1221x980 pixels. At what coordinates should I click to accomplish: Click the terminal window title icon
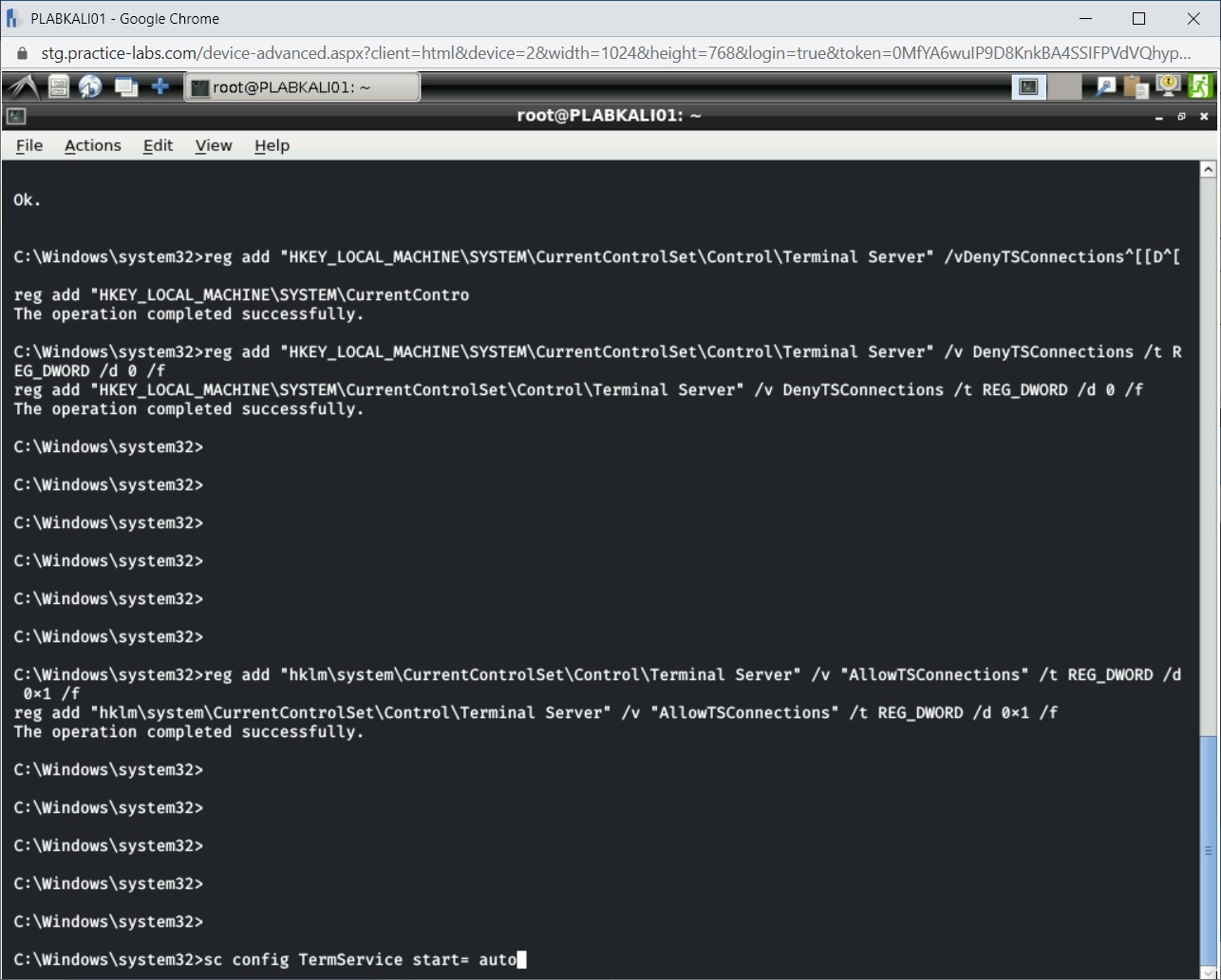tap(15, 117)
